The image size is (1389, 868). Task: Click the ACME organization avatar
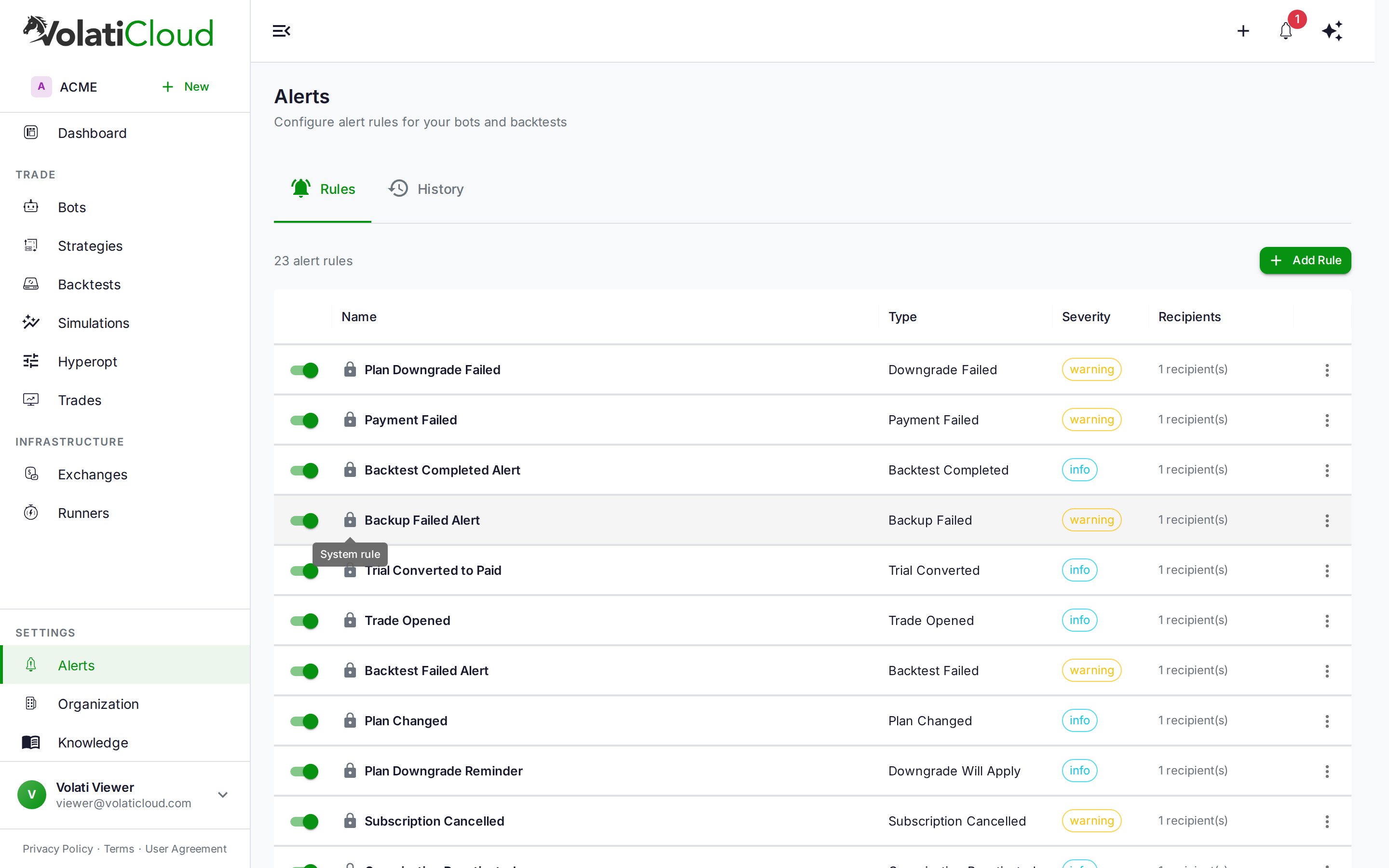41,87
